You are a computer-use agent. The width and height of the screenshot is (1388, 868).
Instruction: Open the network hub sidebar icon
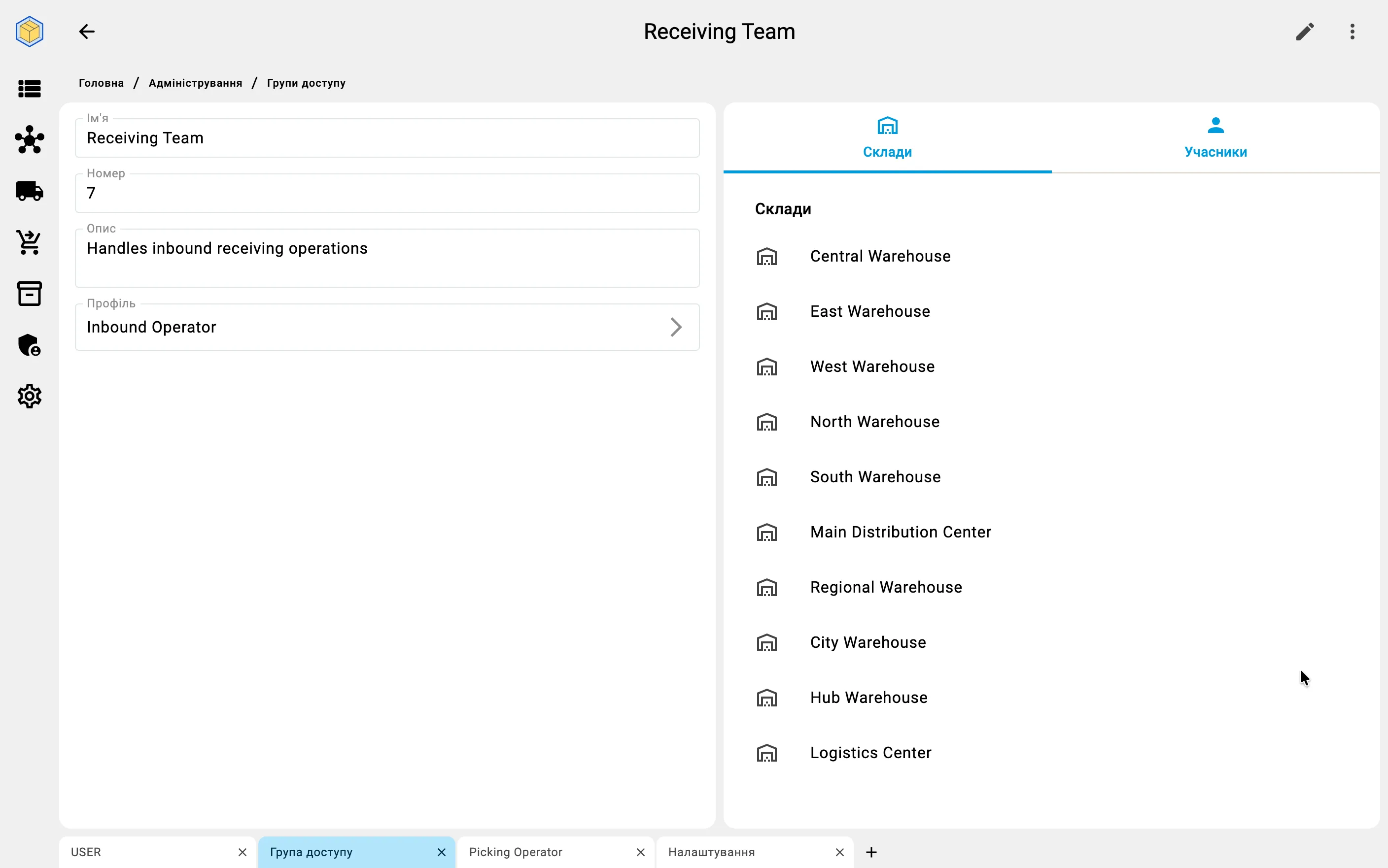coord(29,139)
